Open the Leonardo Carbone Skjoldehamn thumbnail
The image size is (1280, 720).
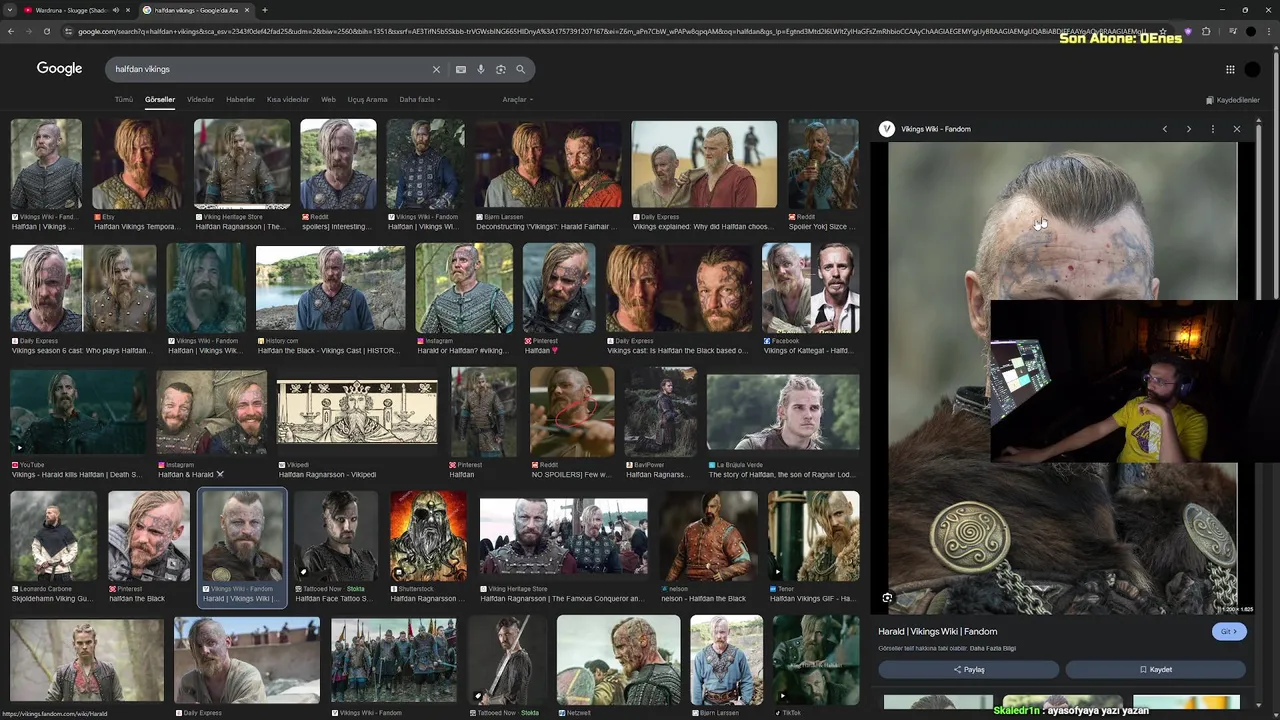click(x=54, y=536)
